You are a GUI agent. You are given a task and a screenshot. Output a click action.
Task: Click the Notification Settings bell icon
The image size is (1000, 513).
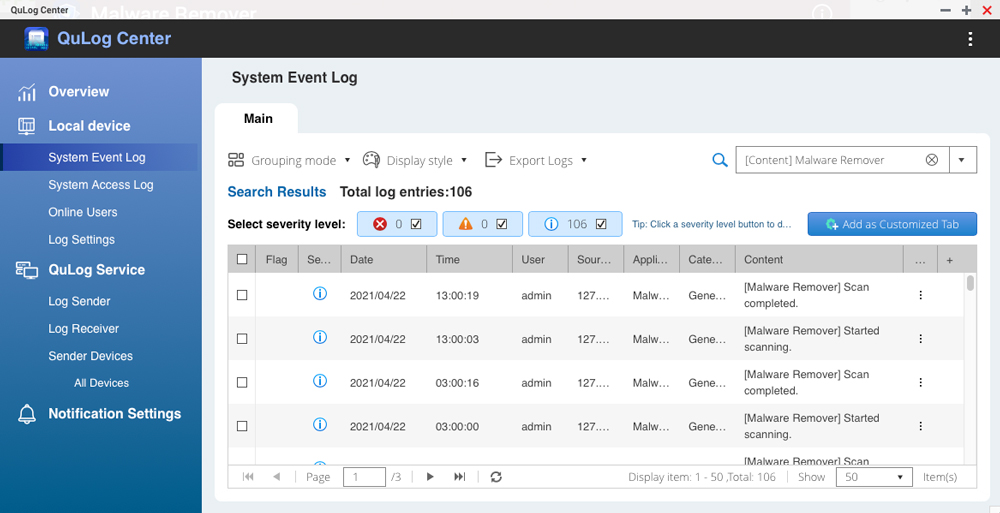click(27, 414)
